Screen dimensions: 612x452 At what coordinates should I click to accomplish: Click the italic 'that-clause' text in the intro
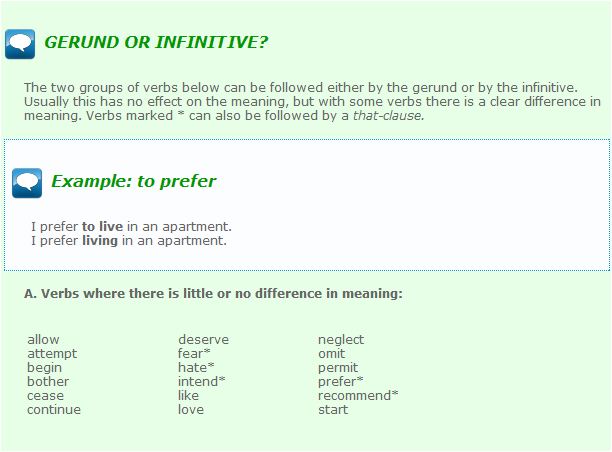tap(388, 116)
